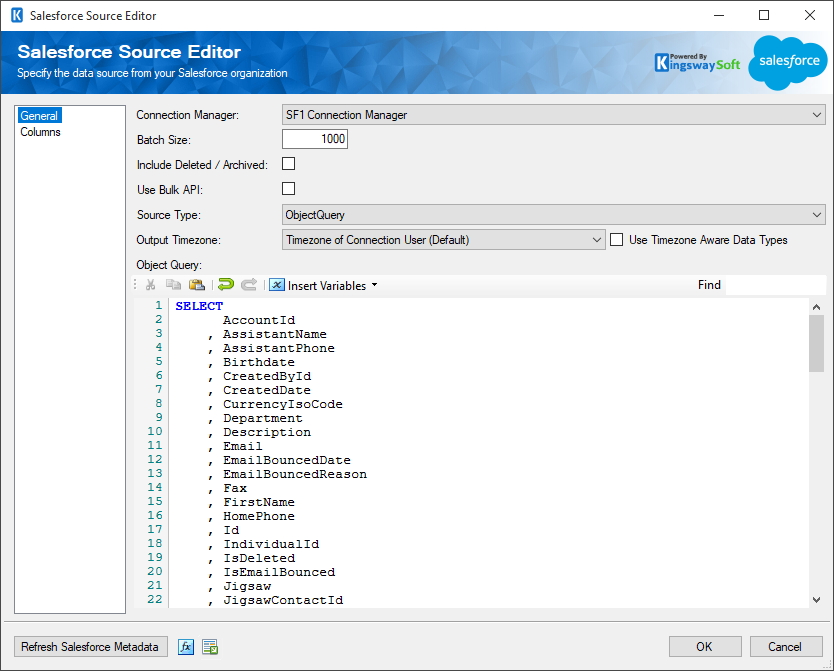Click the Redo arrow icon
834x671 pixels.
point(249,285)
